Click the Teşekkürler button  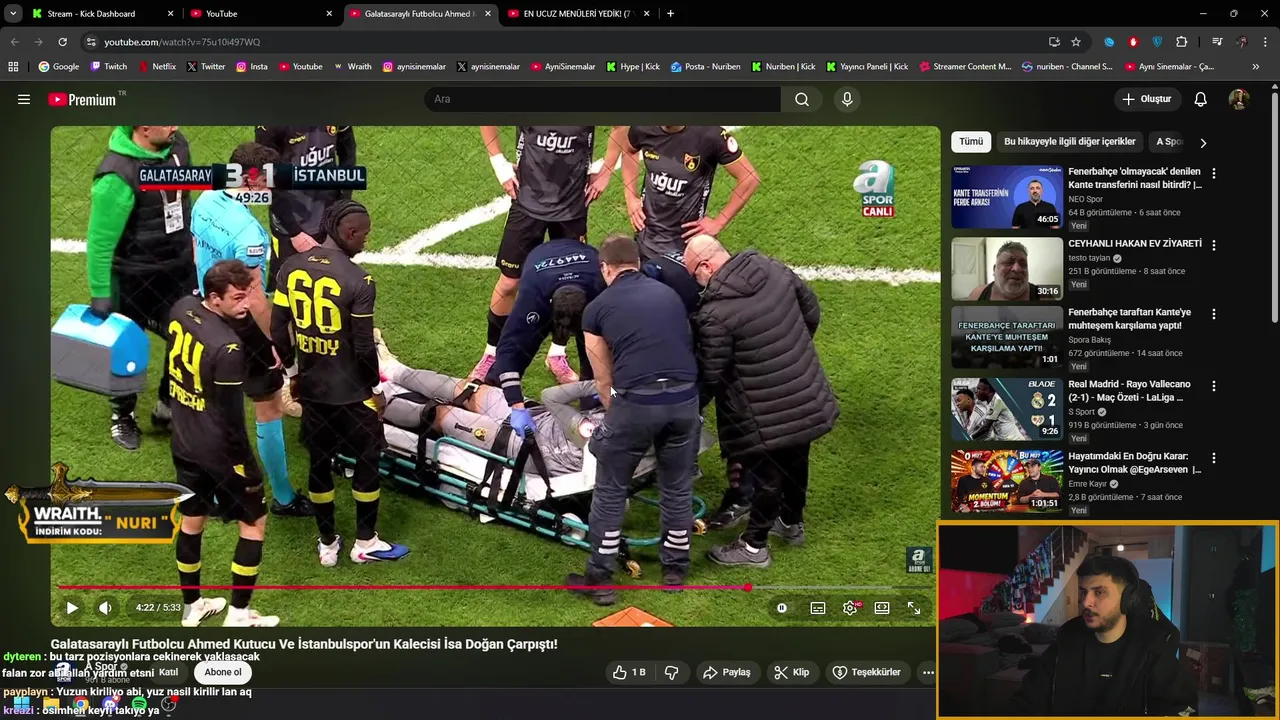pos(866,672)
